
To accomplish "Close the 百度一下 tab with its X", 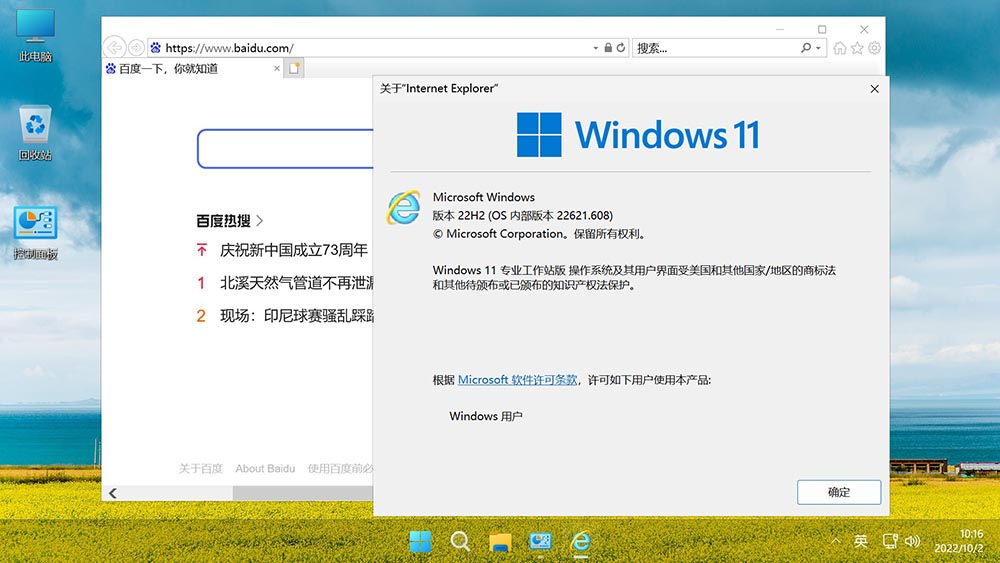I will (277, 68).
